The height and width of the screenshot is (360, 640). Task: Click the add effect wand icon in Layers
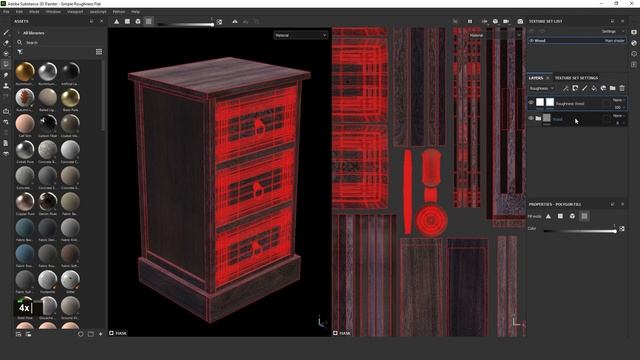(566, 88)
